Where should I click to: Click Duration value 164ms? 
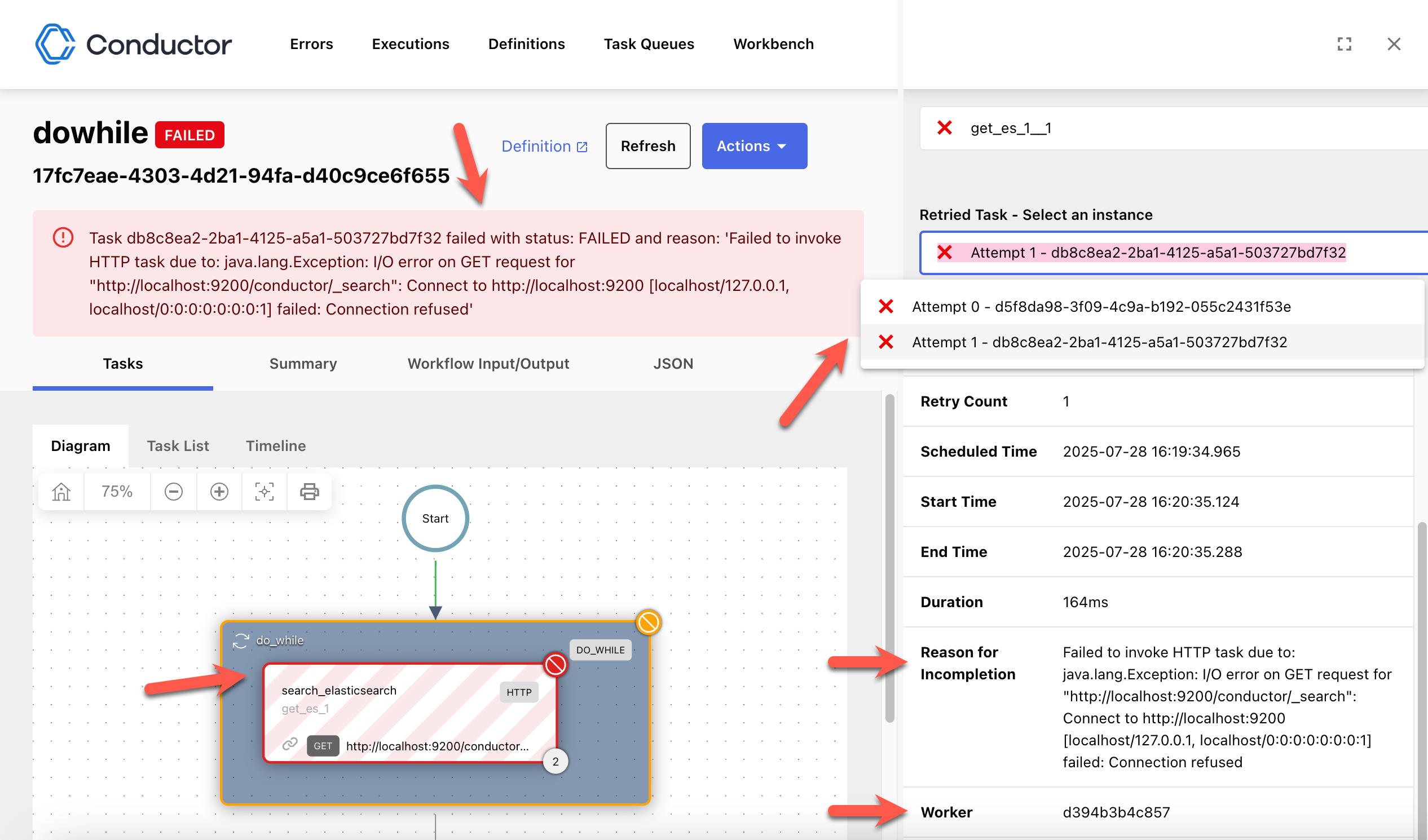[x=1085, y=602]
